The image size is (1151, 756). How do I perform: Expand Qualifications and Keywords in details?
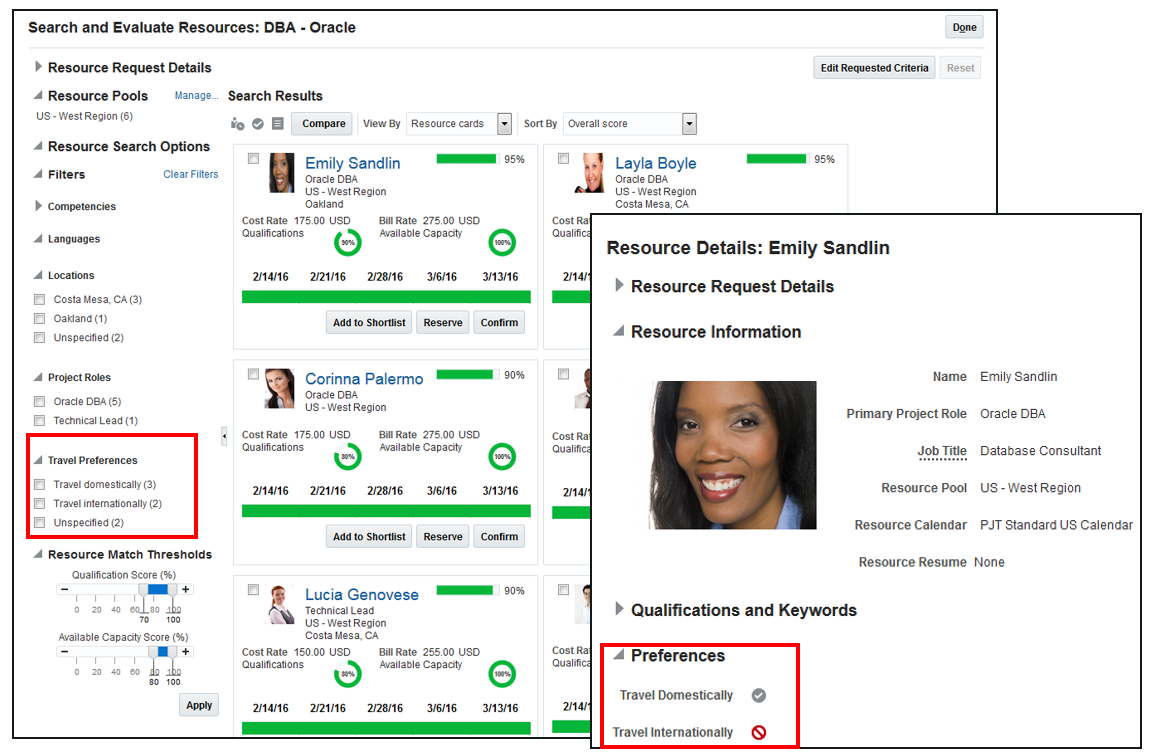619,609
